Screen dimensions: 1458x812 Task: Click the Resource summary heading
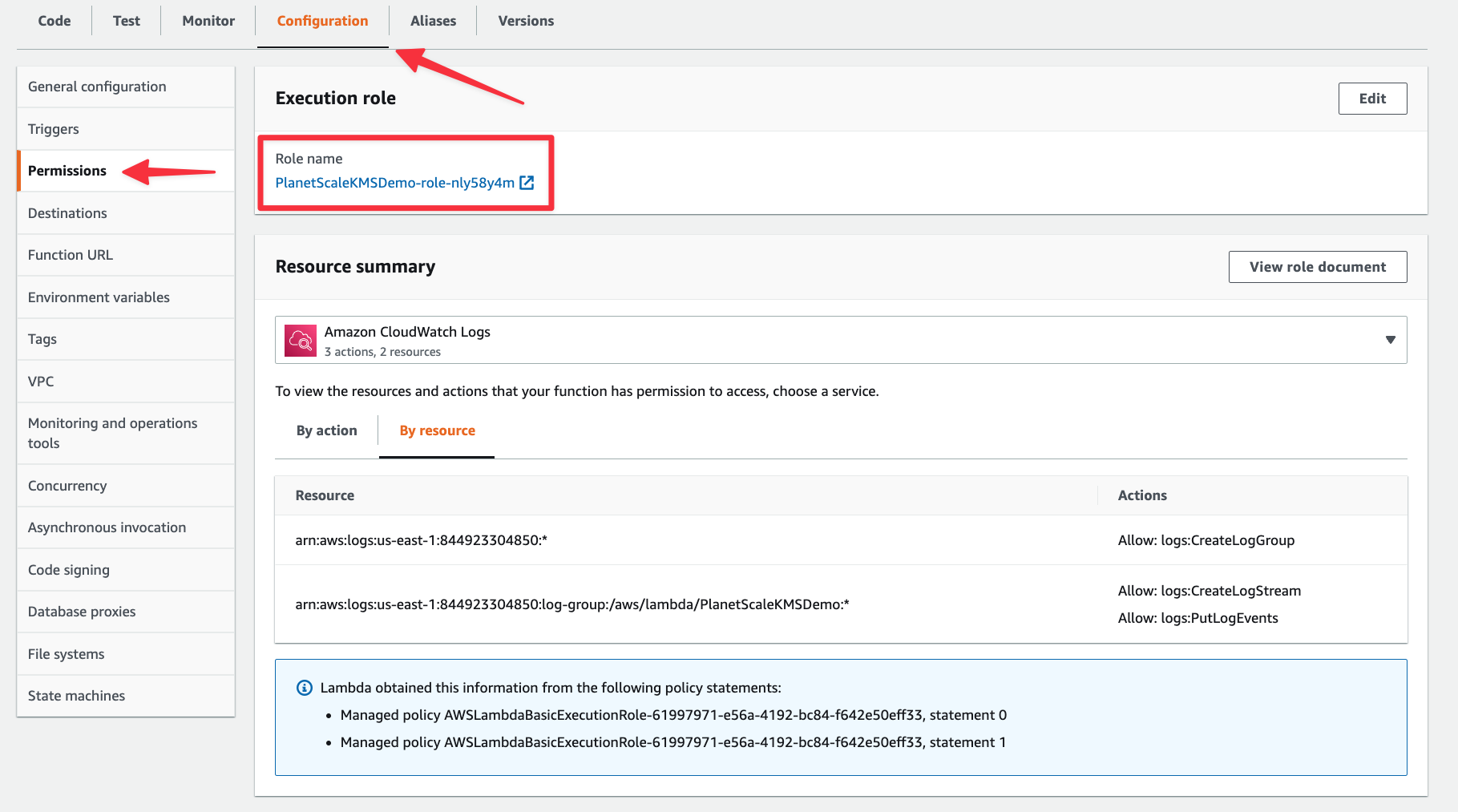[x=355, y=266]
